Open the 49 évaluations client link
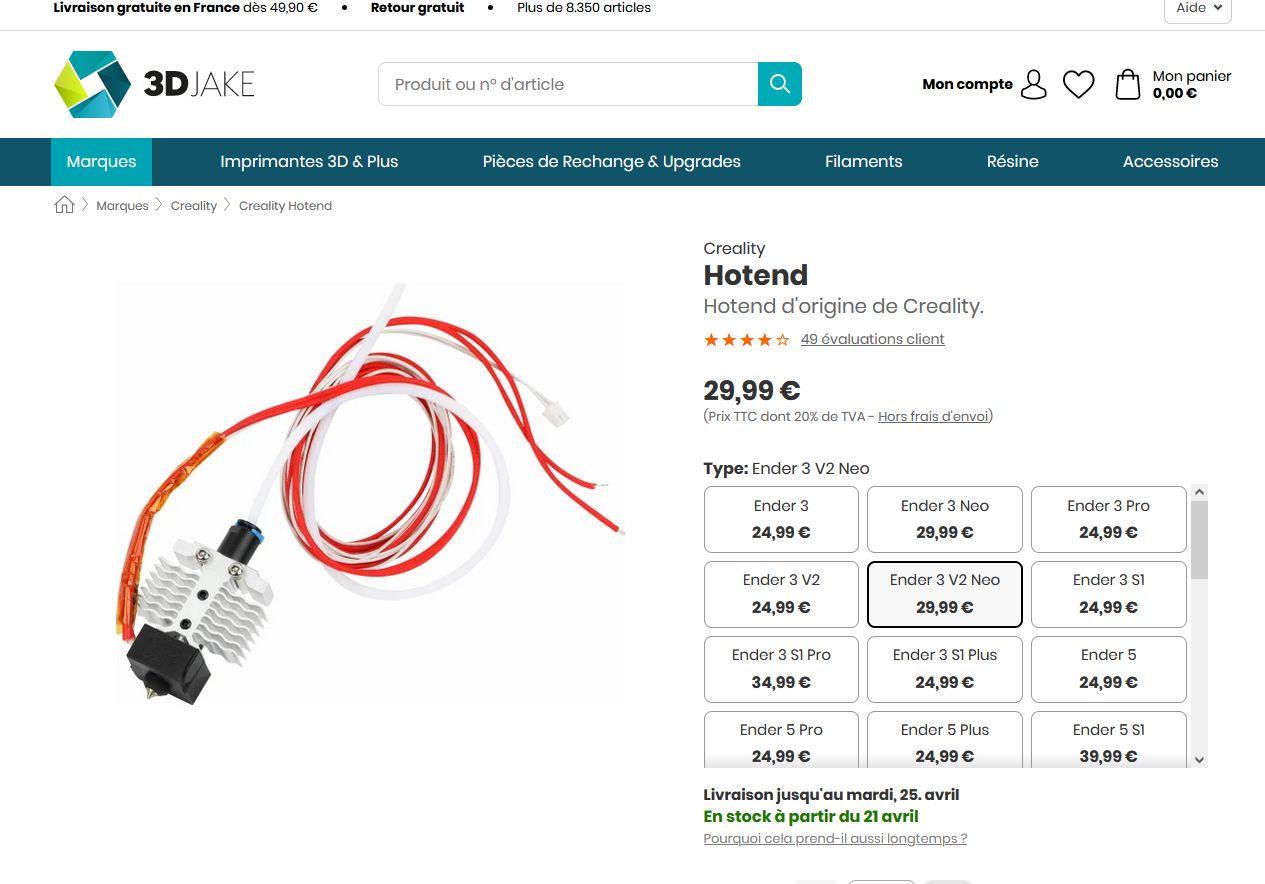This screenshot has width=1265, height=884. click(x=872, y=339)
